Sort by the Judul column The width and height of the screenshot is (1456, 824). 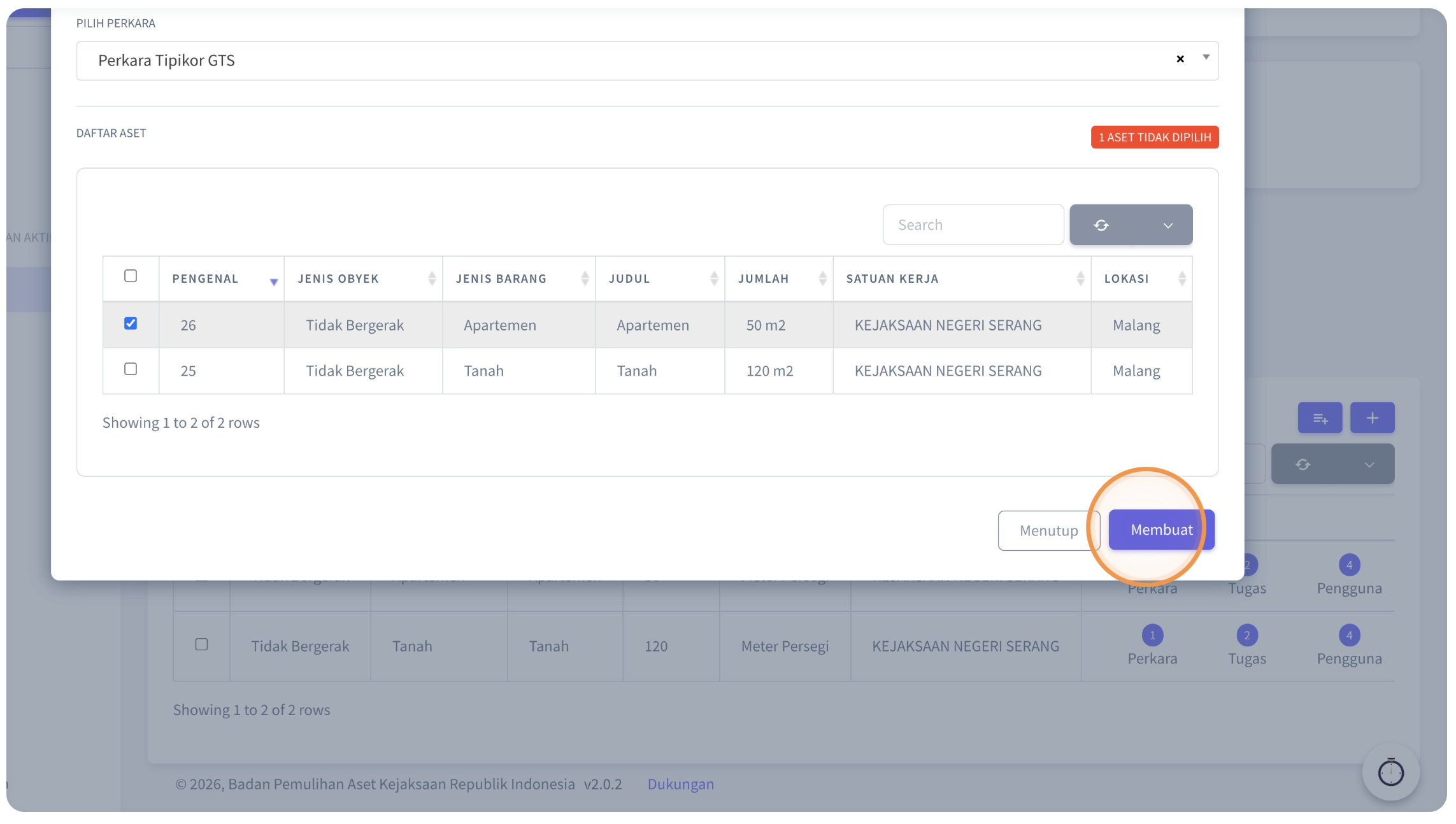tap(659, 279)
